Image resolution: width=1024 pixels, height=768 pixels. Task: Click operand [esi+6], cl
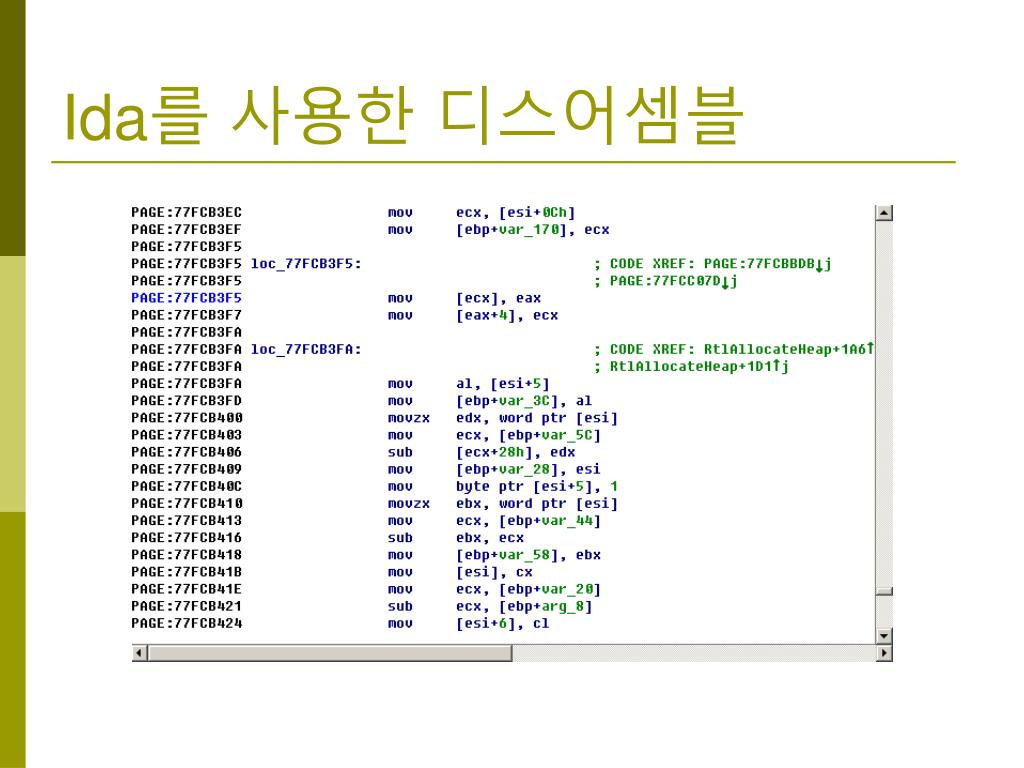pyautogui.click(x=503, y=623)
